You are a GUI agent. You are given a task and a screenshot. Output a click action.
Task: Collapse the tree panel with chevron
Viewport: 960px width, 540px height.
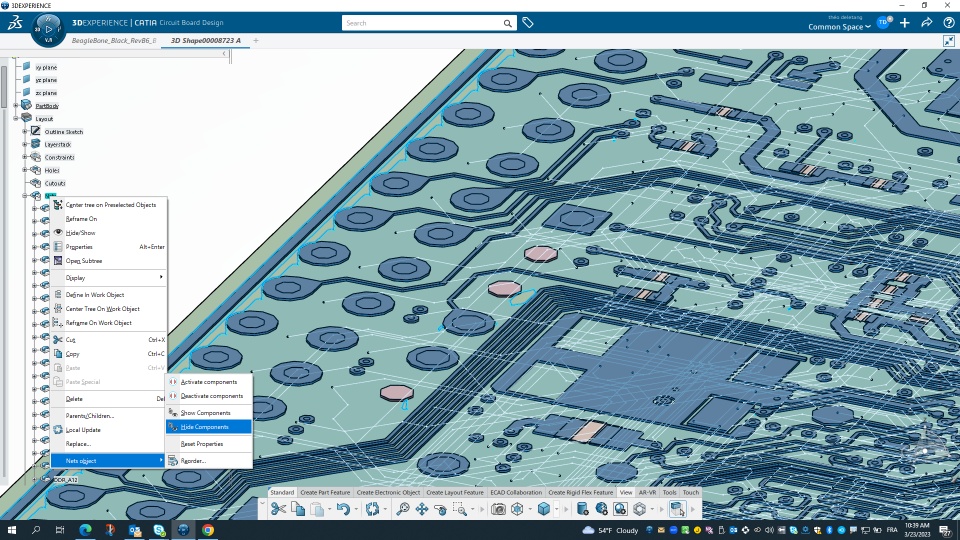pos(224,54)
